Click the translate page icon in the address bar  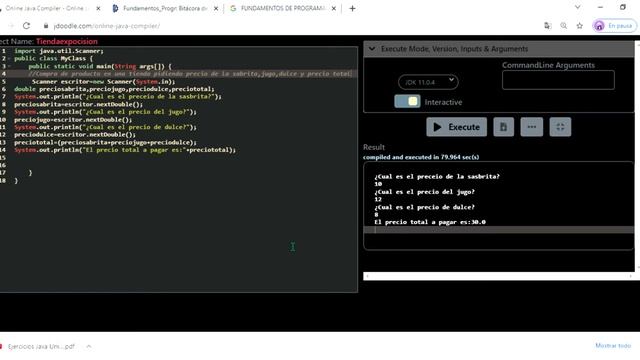coord(547,26)
